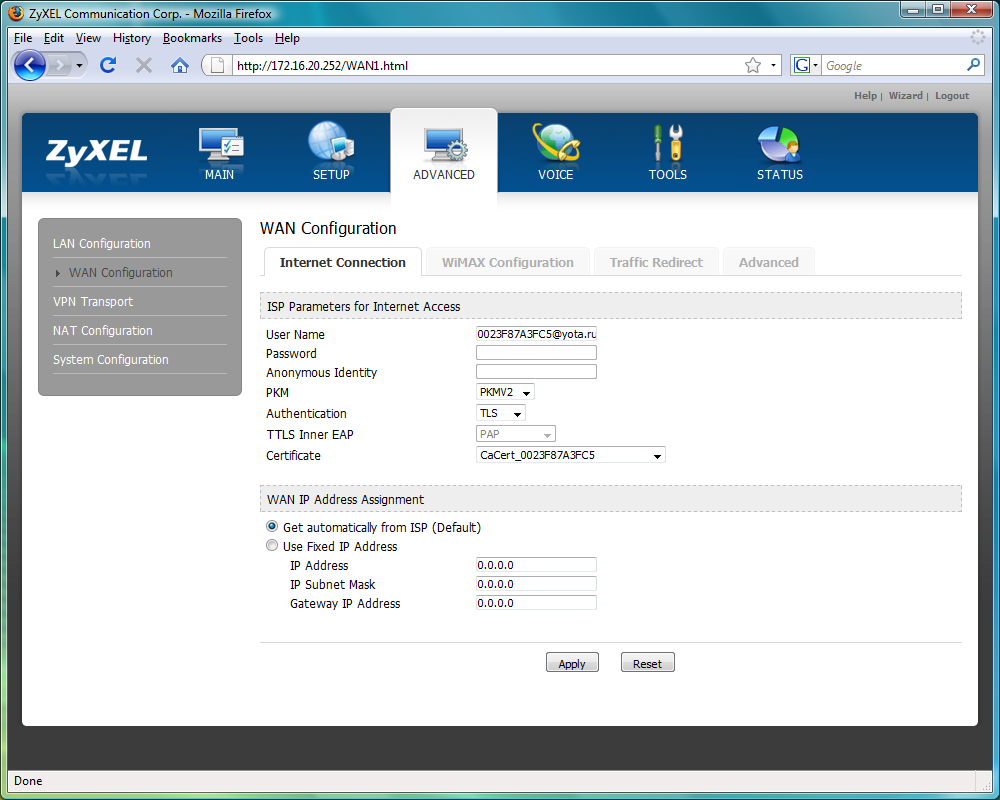The width and height of the screenshot is (1000, 800).
Task: Open the History menu
Action: coord(132,38)
